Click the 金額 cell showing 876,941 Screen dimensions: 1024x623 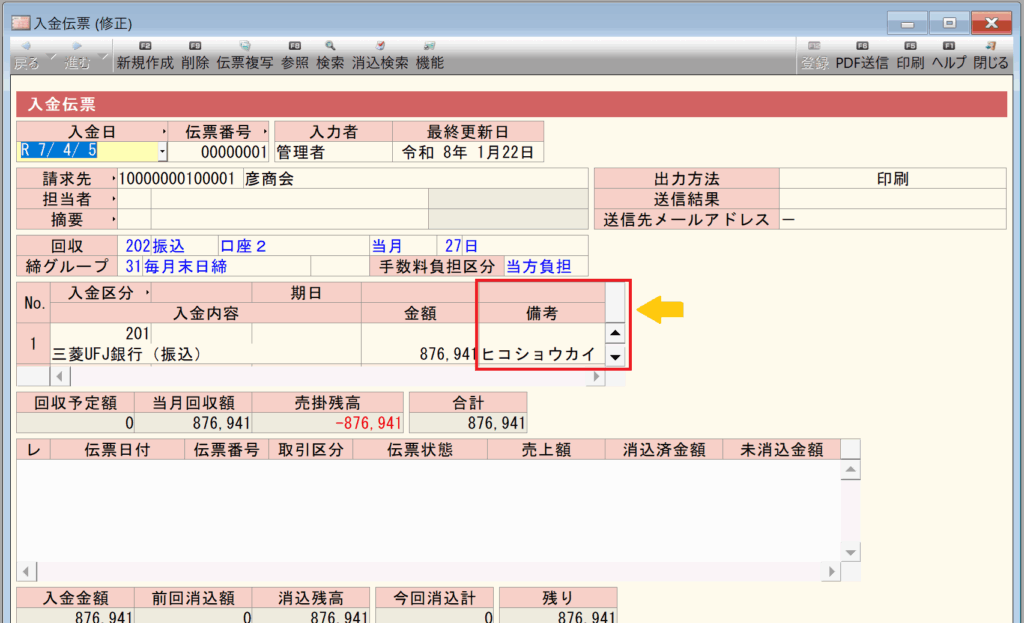420,354
